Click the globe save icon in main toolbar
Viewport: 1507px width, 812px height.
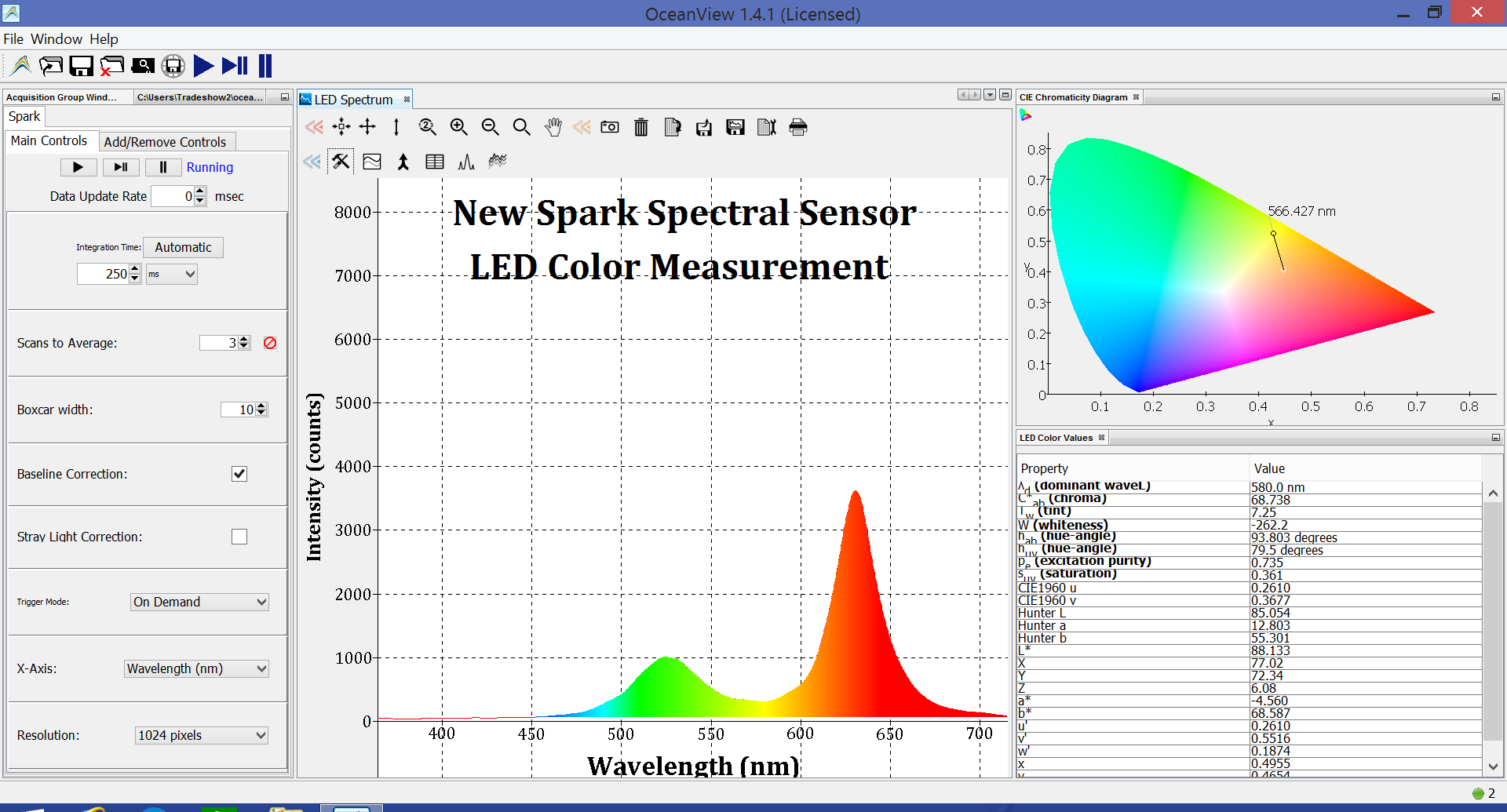tap(173, 66)
